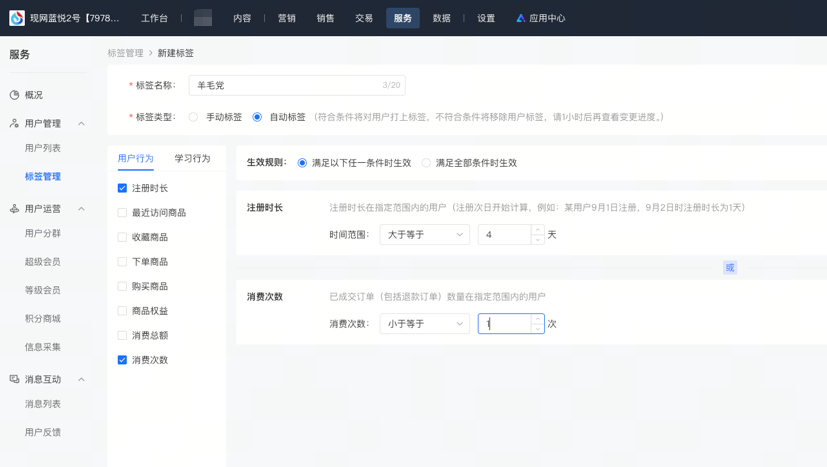Image resolution: width=827 pixels, height=467 pixels.
Task: Open the 大于等于 time range dropdown
Action: click(x=425, y=235)
